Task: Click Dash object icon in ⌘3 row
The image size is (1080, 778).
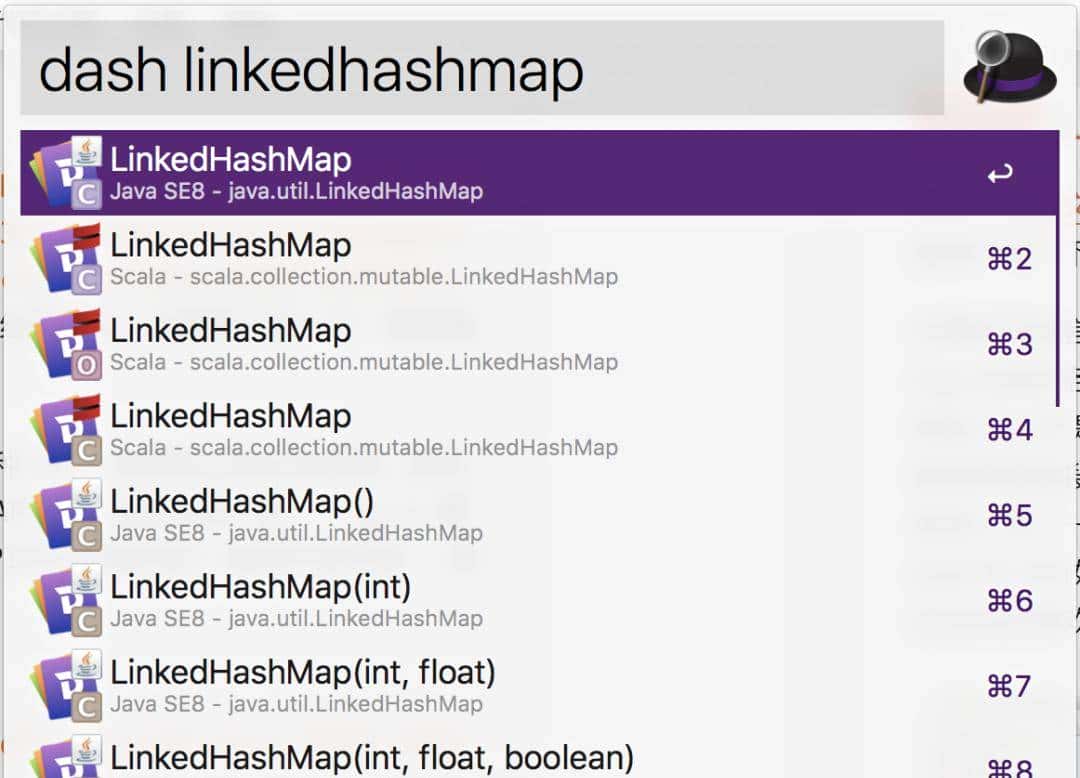Action: tap(66, 344)
